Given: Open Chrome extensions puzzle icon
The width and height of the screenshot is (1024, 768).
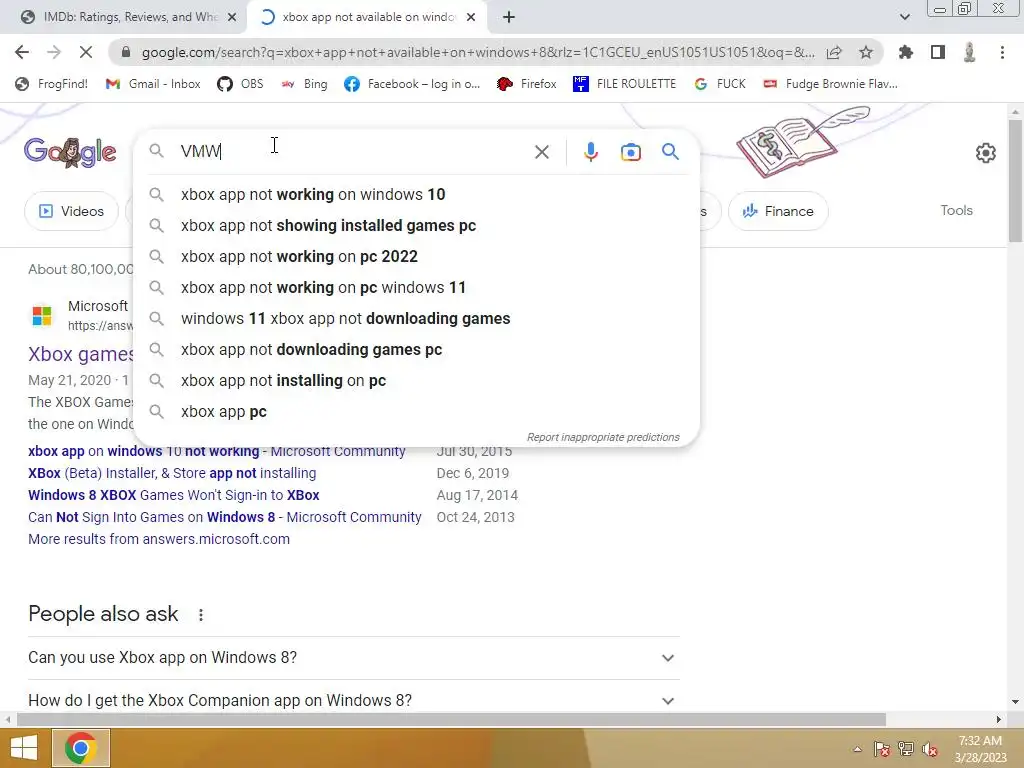Looking at the screenshot, I should (x=906, y=52).
